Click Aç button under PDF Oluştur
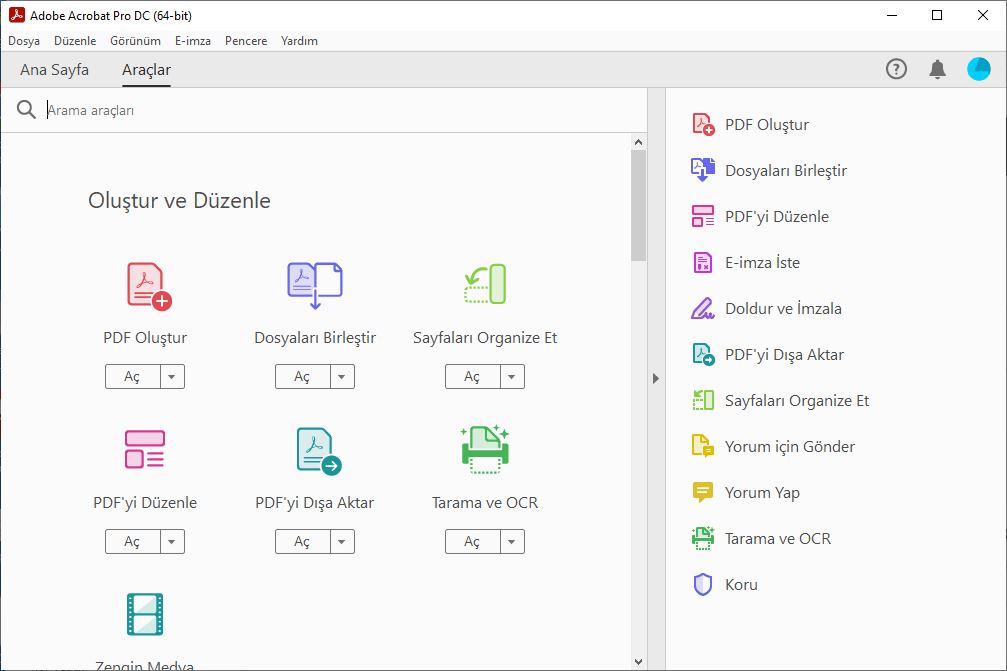This screenshot has height=671, width=1007. click(133, 376)
